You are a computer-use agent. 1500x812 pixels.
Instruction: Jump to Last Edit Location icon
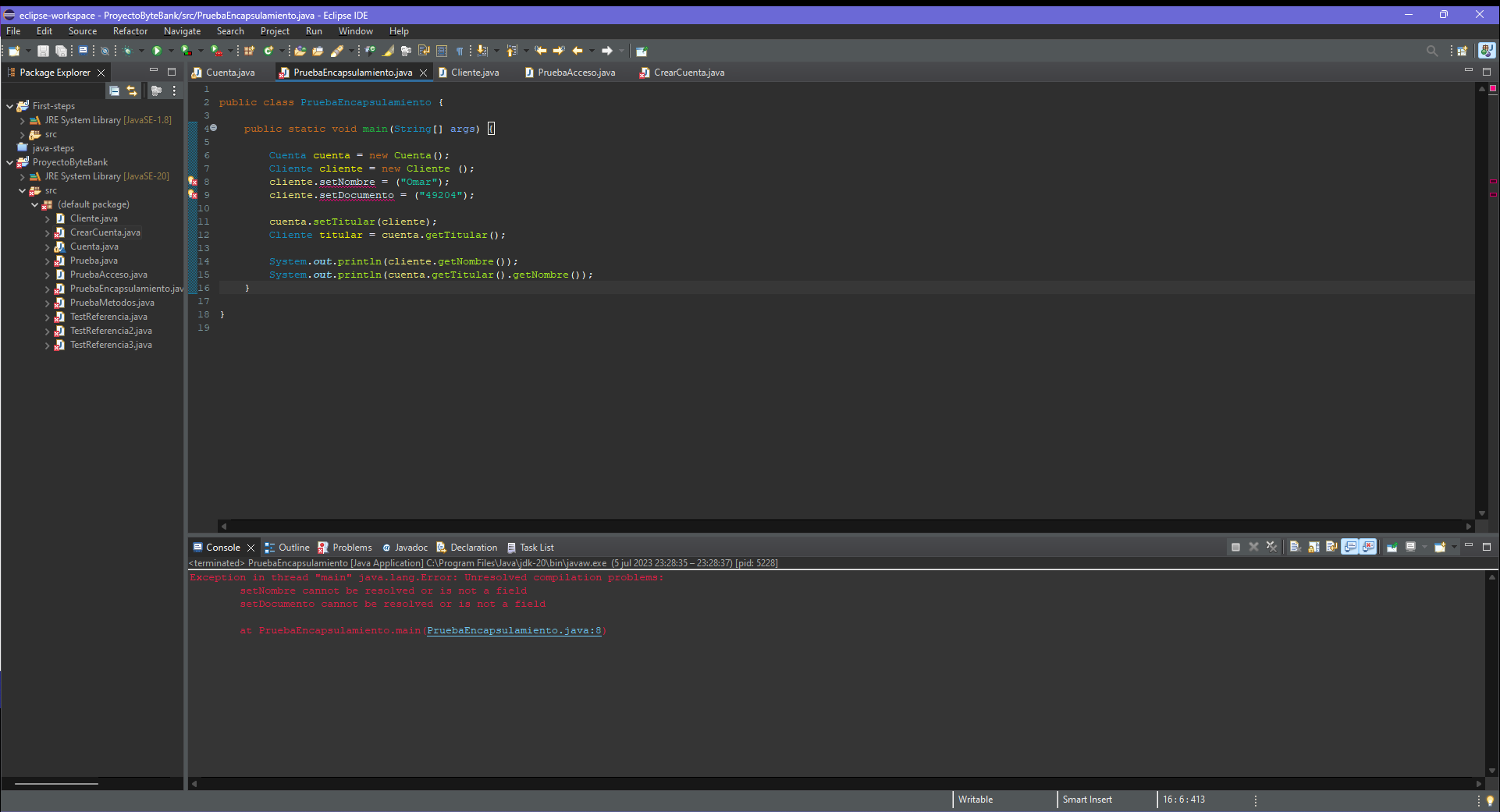coord(540,51)
